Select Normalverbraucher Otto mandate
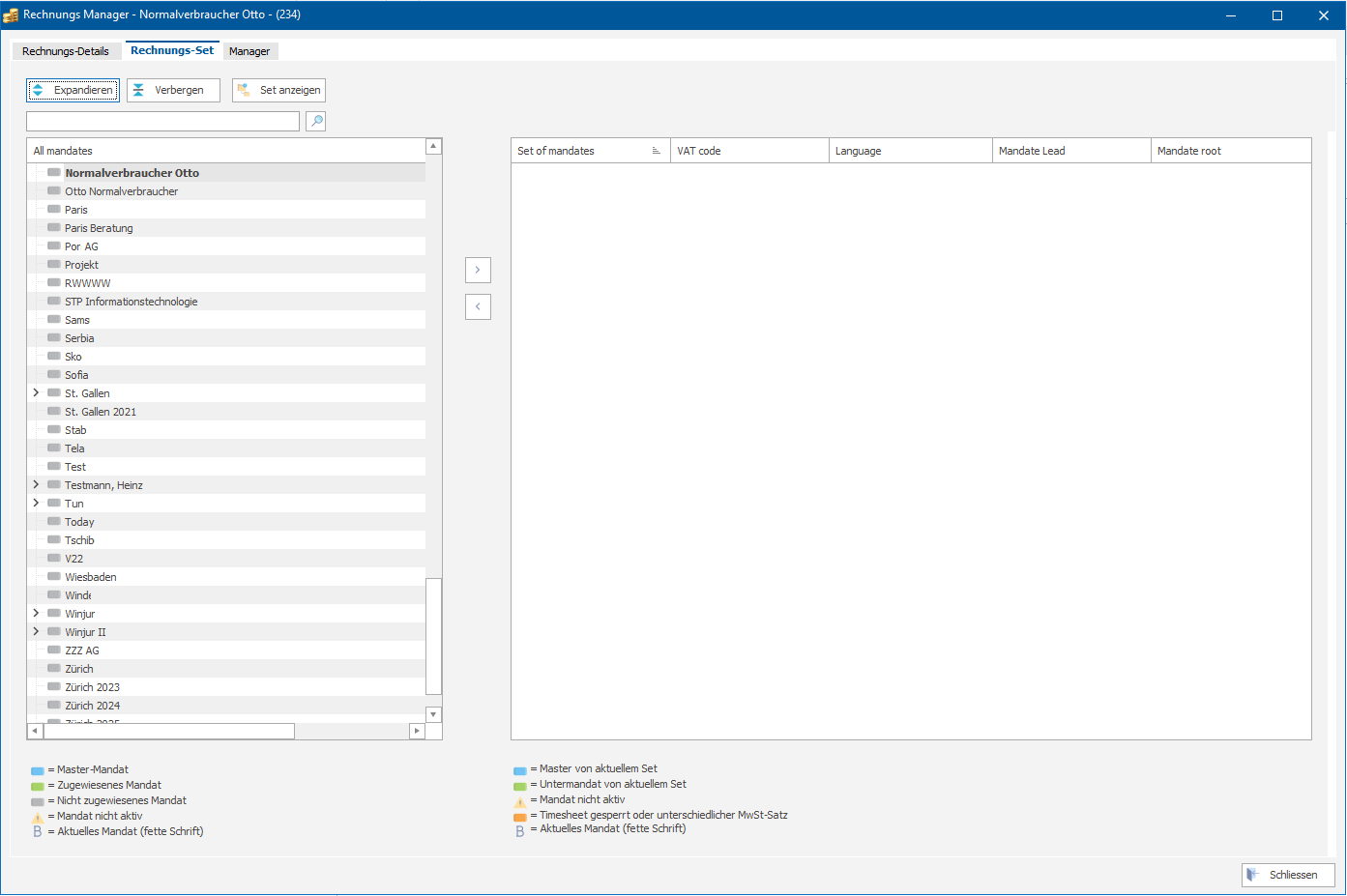 click(x=226, y=173)
